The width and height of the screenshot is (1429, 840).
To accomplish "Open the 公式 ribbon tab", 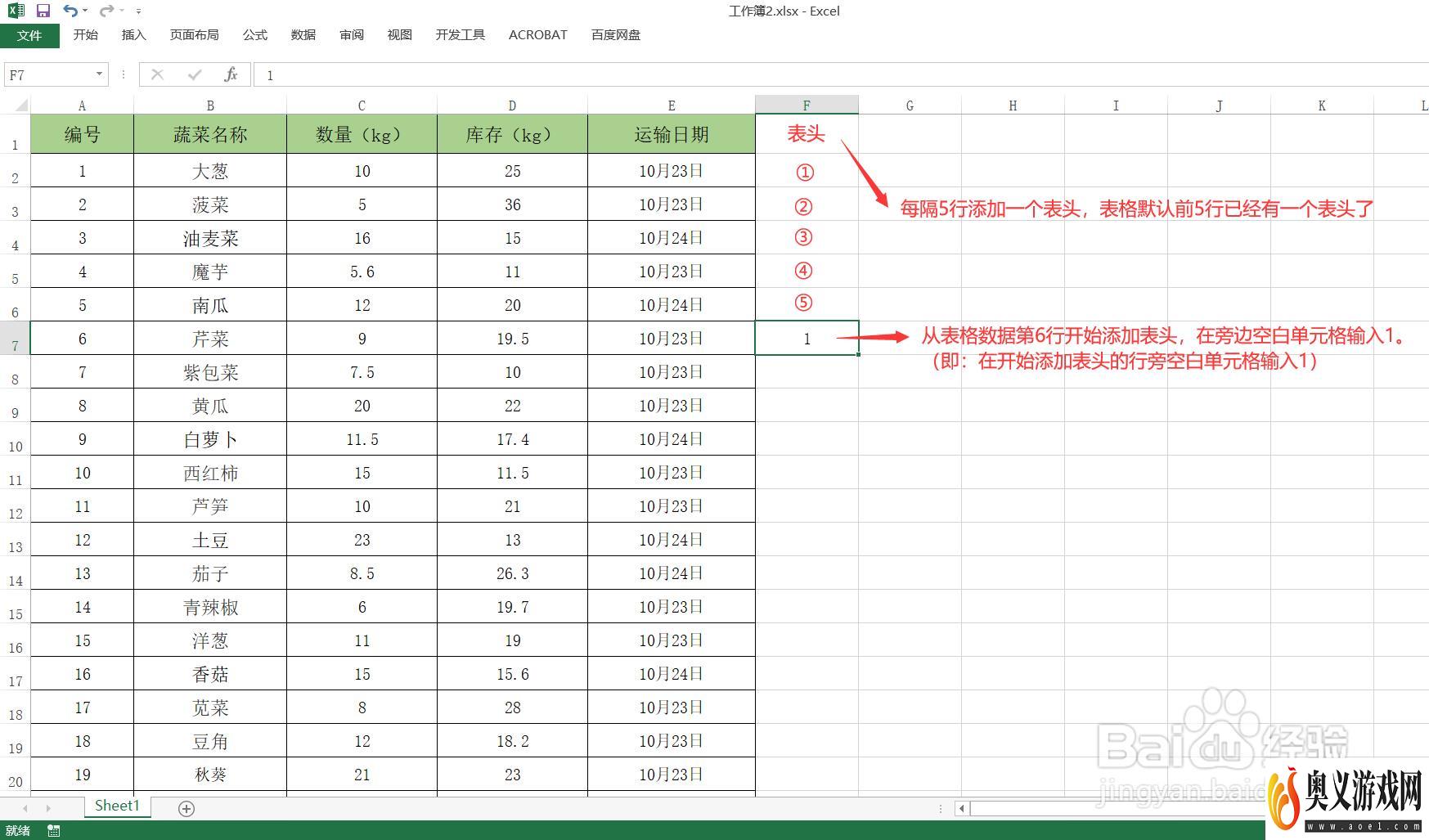I will 255,35.
